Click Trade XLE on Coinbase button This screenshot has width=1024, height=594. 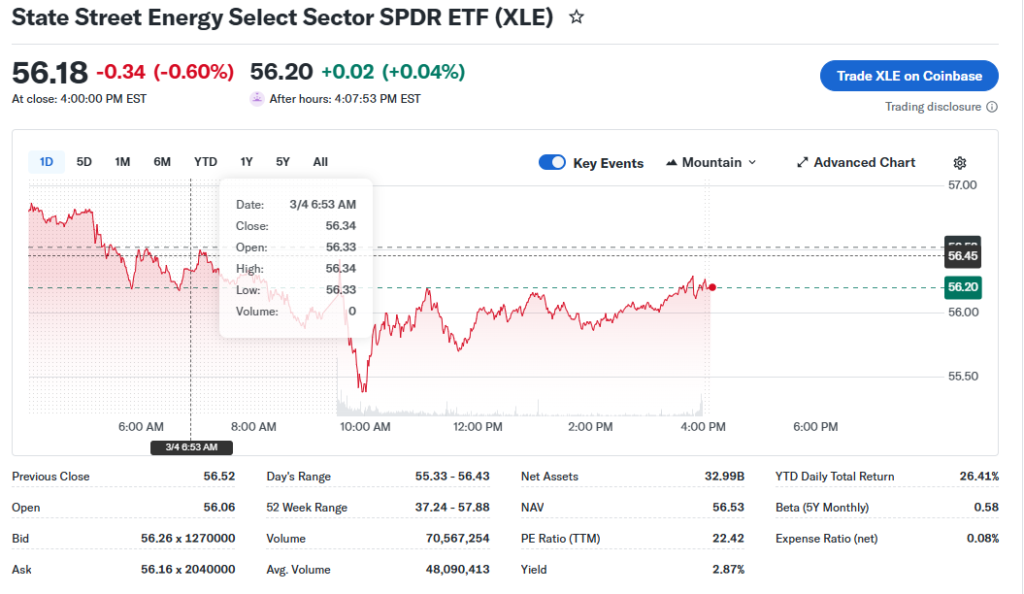point(909,76)
